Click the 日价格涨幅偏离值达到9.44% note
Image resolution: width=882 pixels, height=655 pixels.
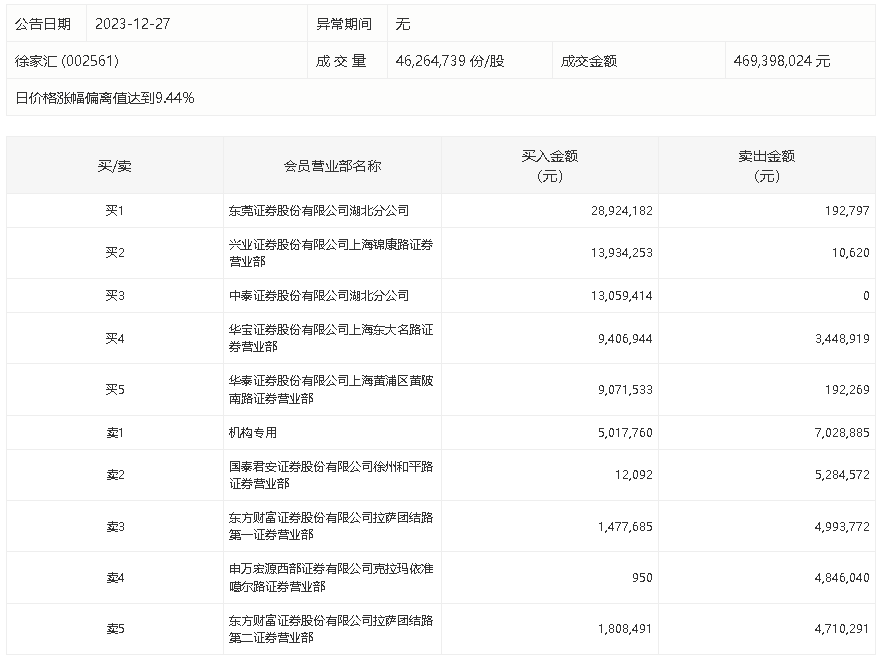pyautogui.click(x=105, y=98)
